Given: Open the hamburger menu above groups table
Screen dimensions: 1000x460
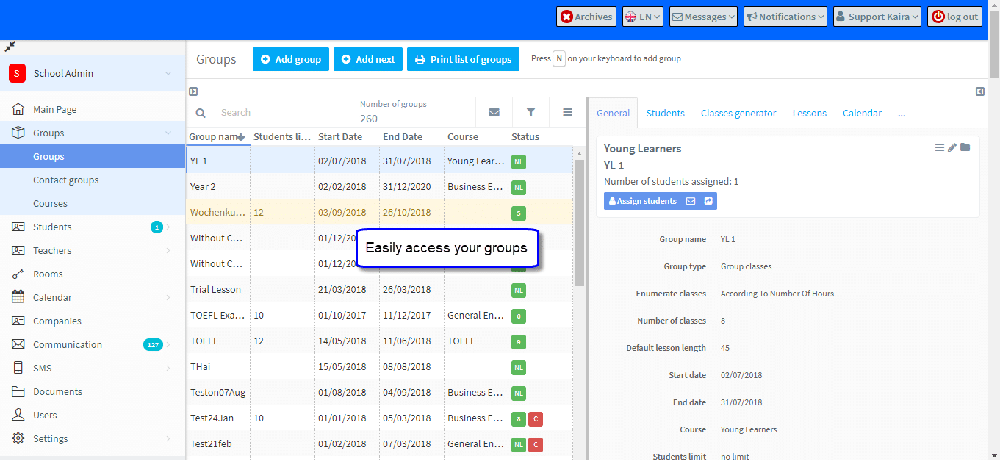Looking at the screenshot, I should coord(568,112).
